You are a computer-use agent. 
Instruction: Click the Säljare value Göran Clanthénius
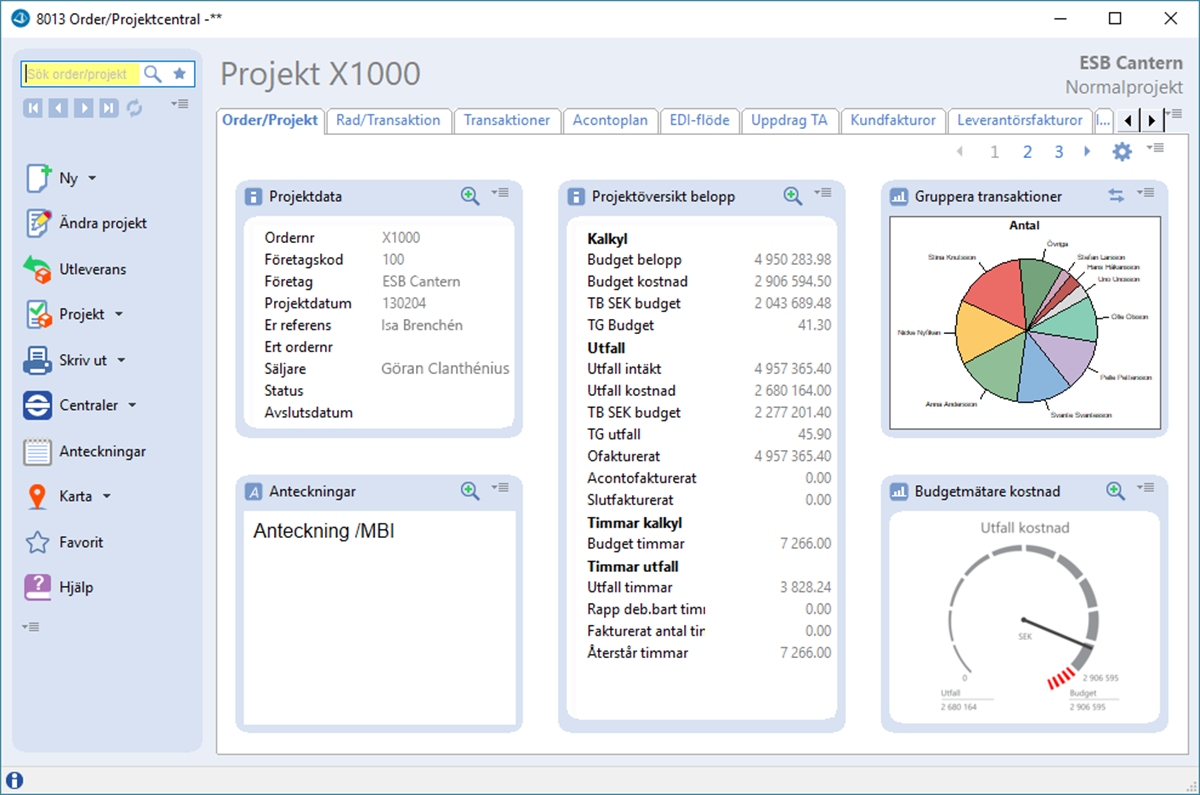tap(445, 368)
